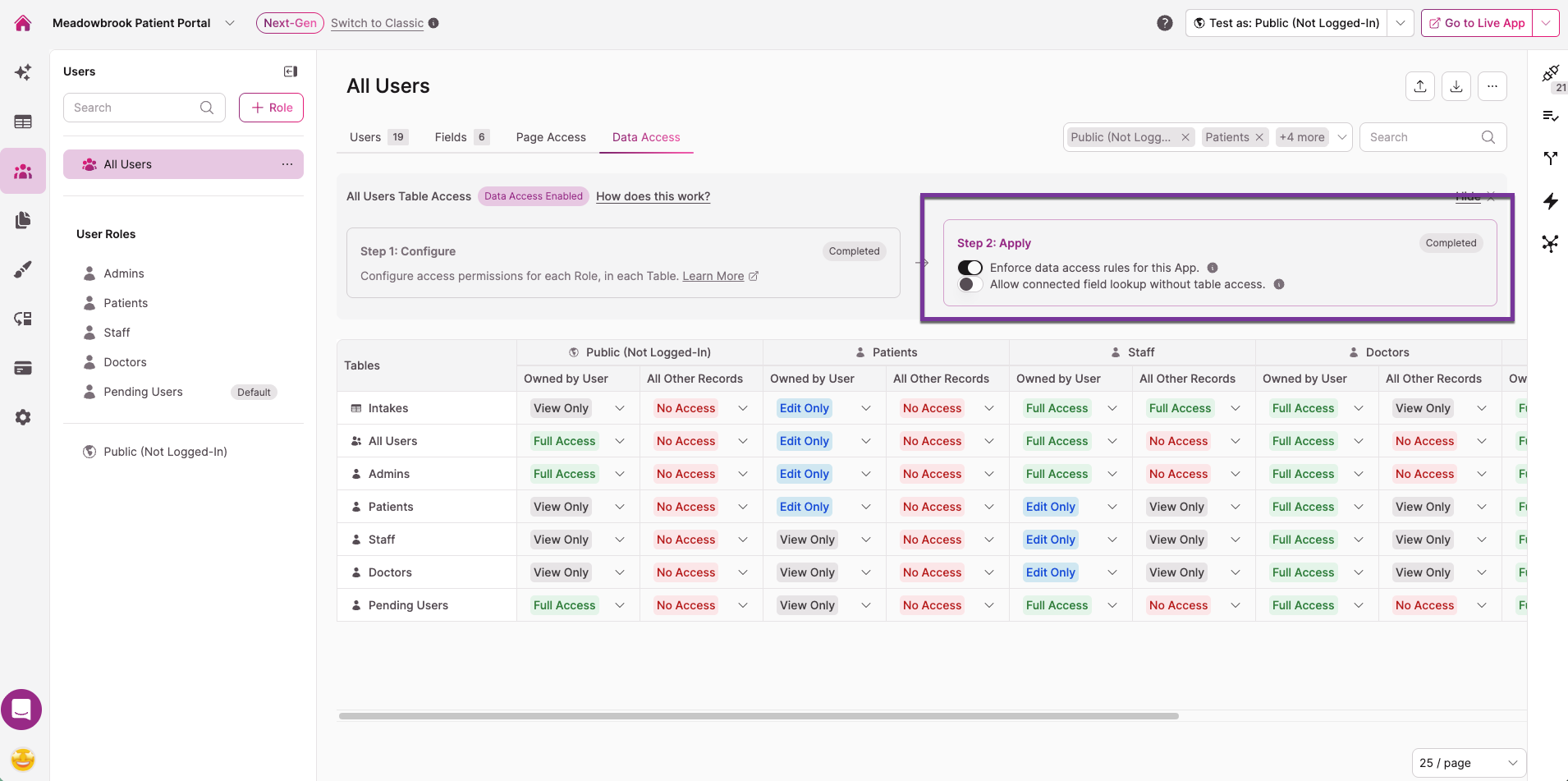
Task: Open the How does this work? link
Action: [653, 196]
